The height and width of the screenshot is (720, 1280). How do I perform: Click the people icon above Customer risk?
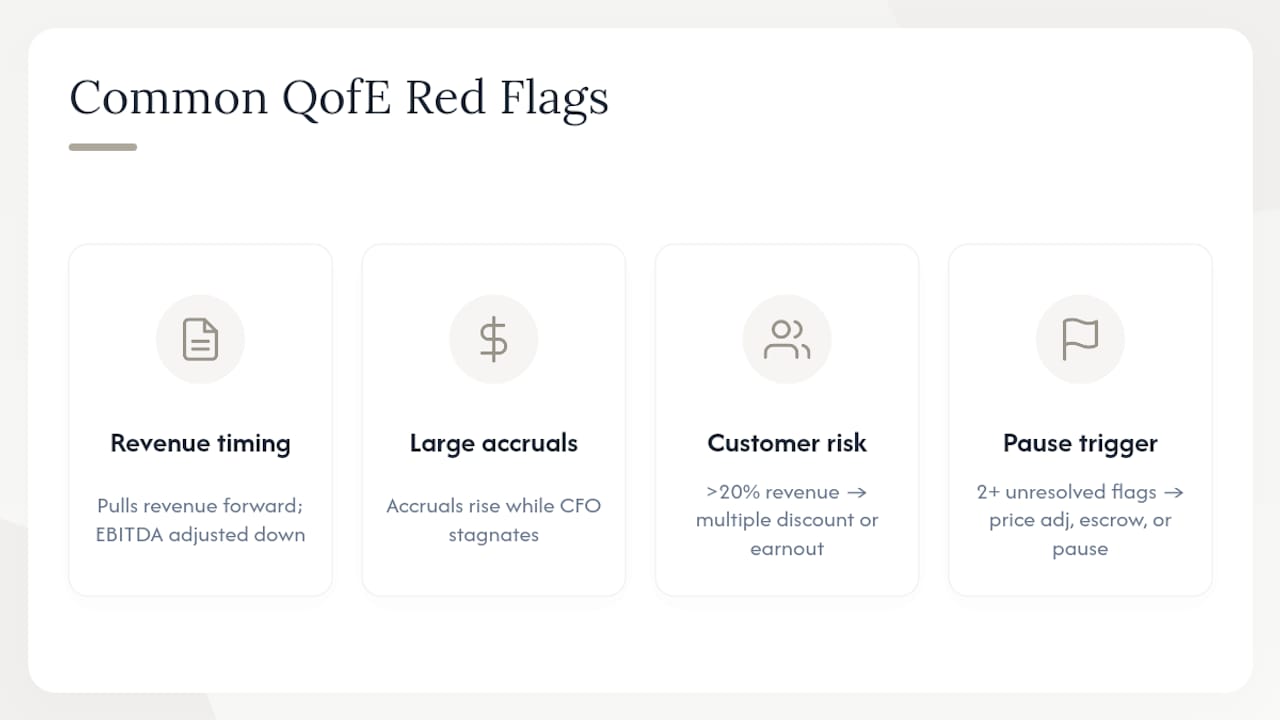coord(787,339)
